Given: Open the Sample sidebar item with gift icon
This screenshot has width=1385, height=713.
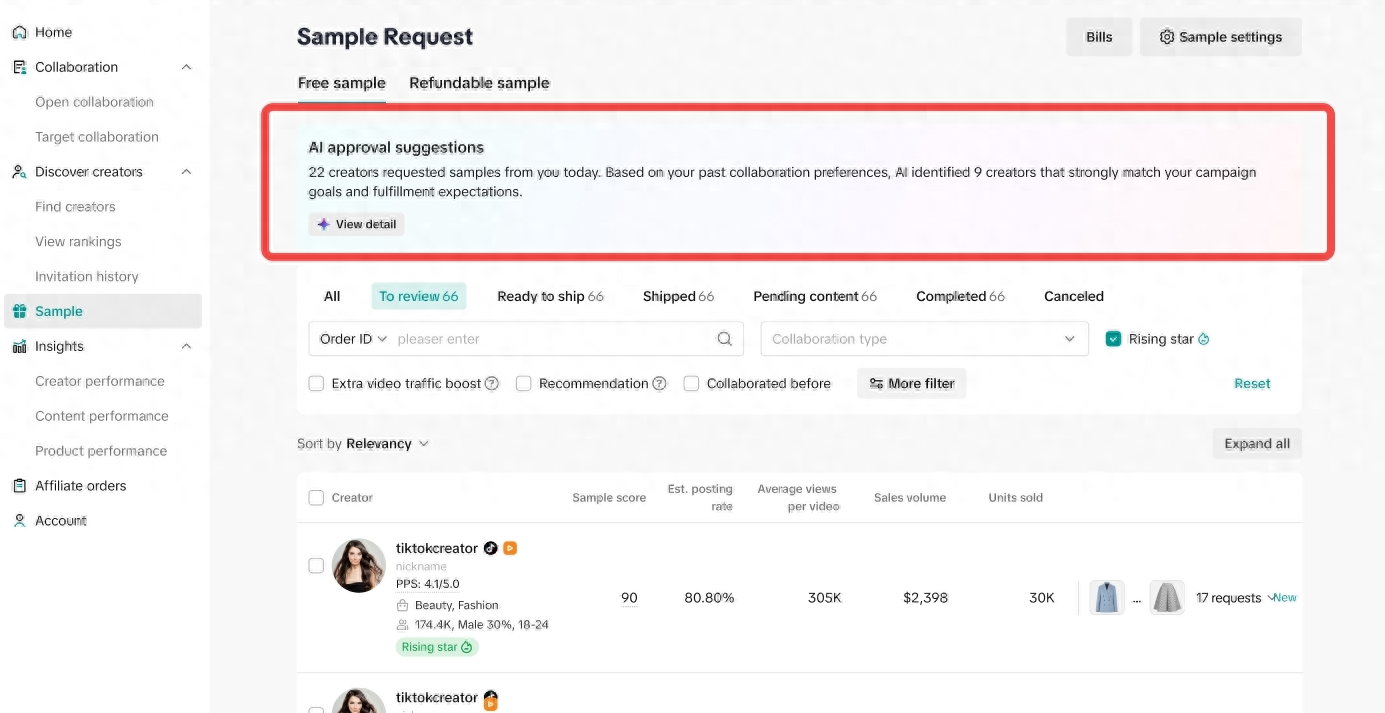Looking at the screenshot, I should pos(103,311).
